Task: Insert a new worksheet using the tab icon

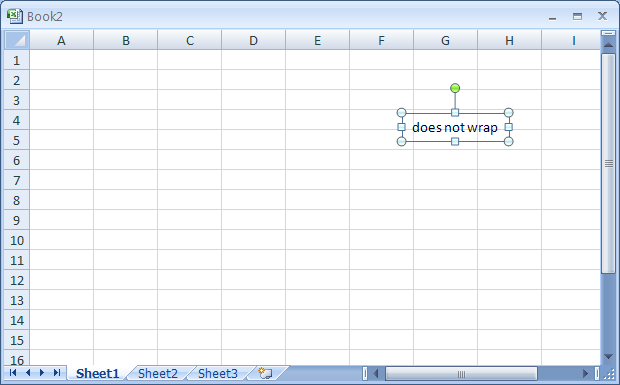Action: 265,373
